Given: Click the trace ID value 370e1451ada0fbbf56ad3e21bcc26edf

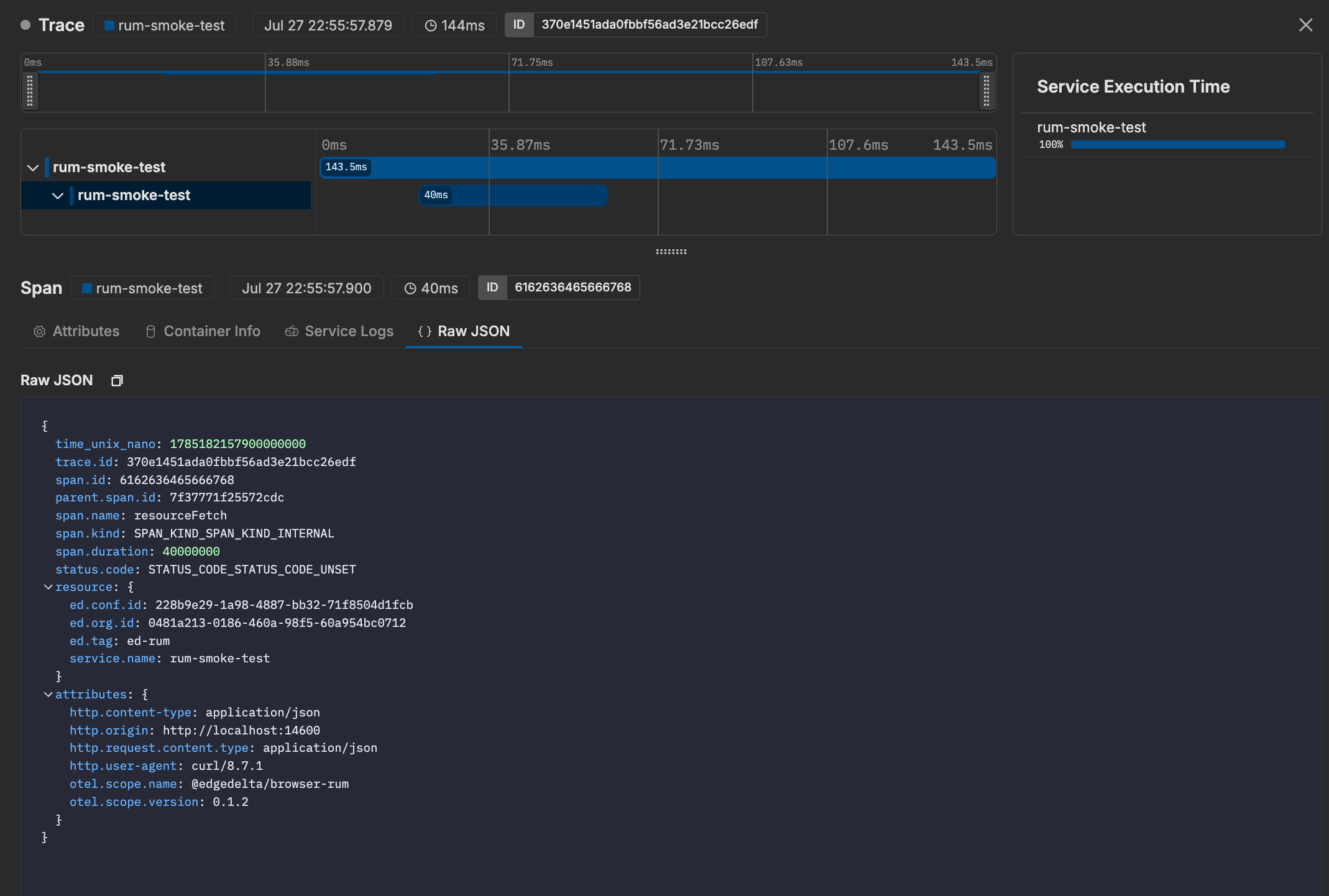Looking at the screenshot, I should coord(650,25).
